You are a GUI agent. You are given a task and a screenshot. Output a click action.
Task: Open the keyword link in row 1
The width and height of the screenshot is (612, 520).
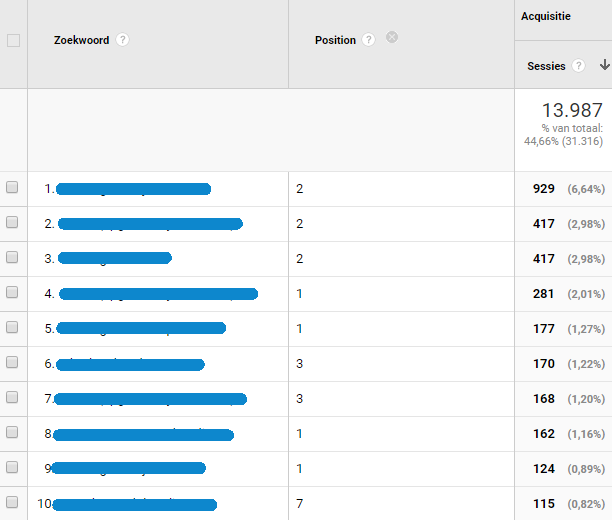133,188
